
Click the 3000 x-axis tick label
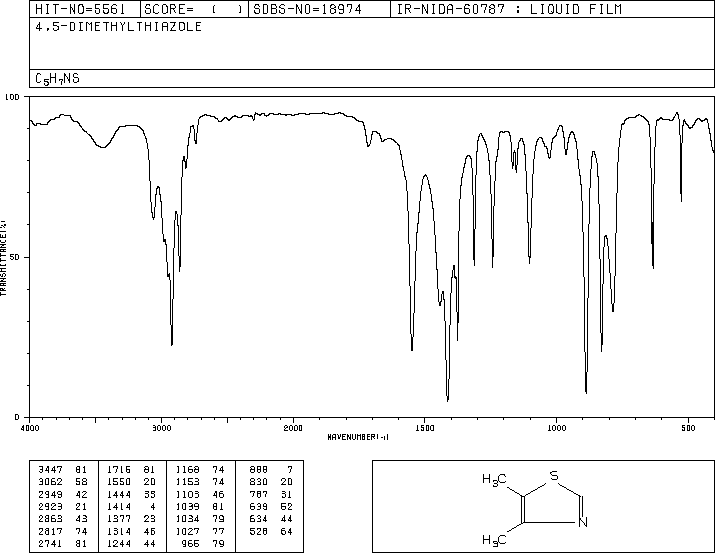tap(161, 428)
